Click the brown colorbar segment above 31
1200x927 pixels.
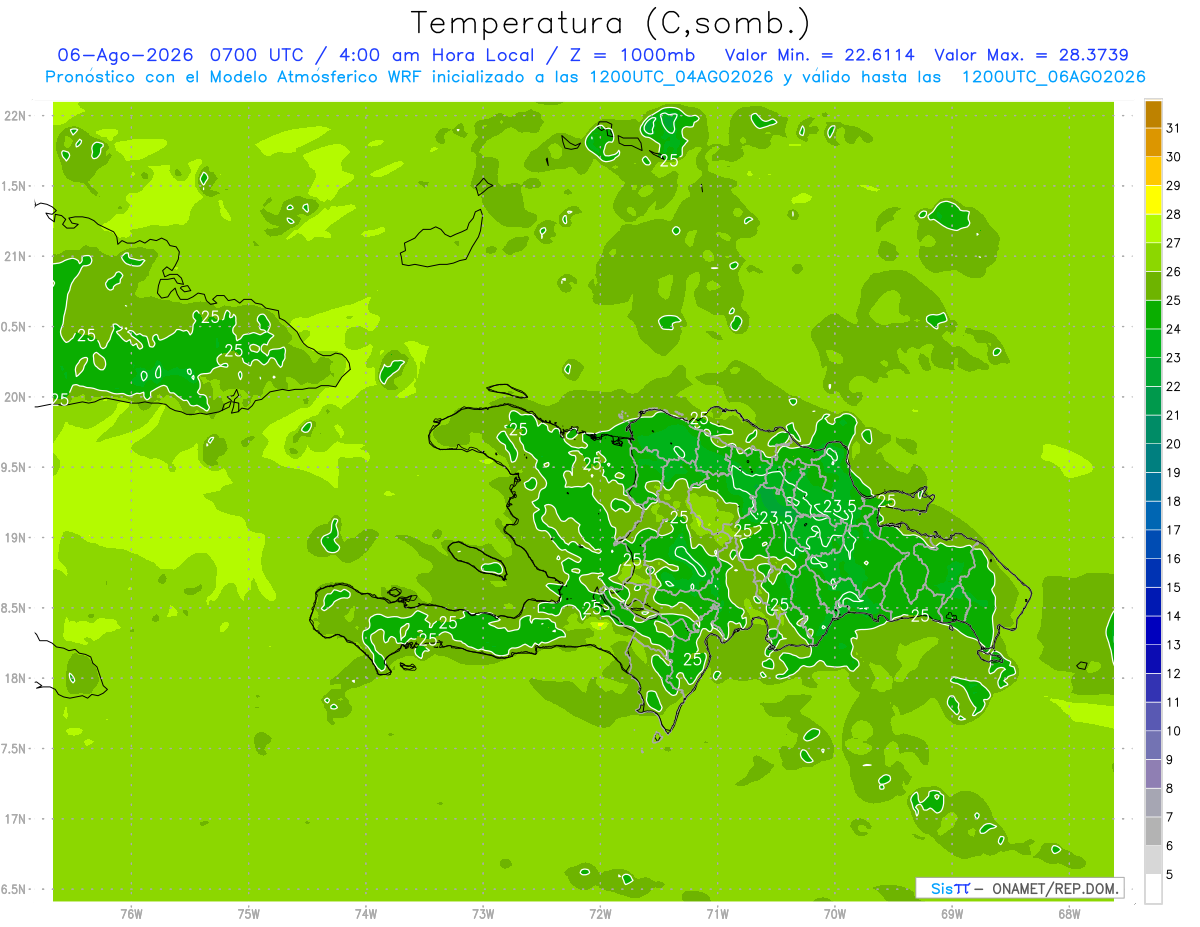[1153, 114]
